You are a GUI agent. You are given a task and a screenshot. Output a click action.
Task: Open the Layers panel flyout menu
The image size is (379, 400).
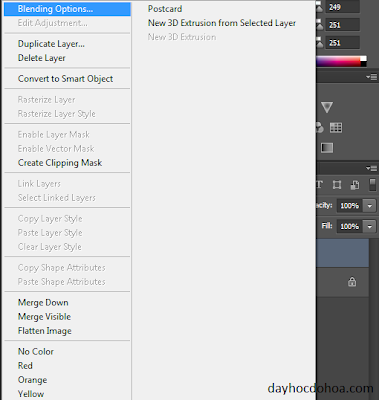tap(371, 168)
